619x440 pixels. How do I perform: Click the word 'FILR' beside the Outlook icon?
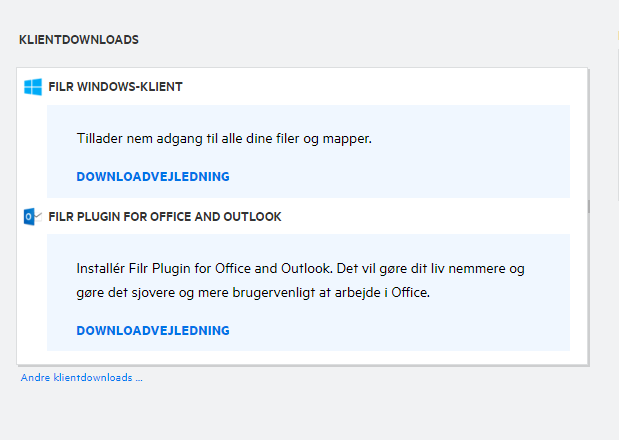pyautogui.click(x=60, y=216)
